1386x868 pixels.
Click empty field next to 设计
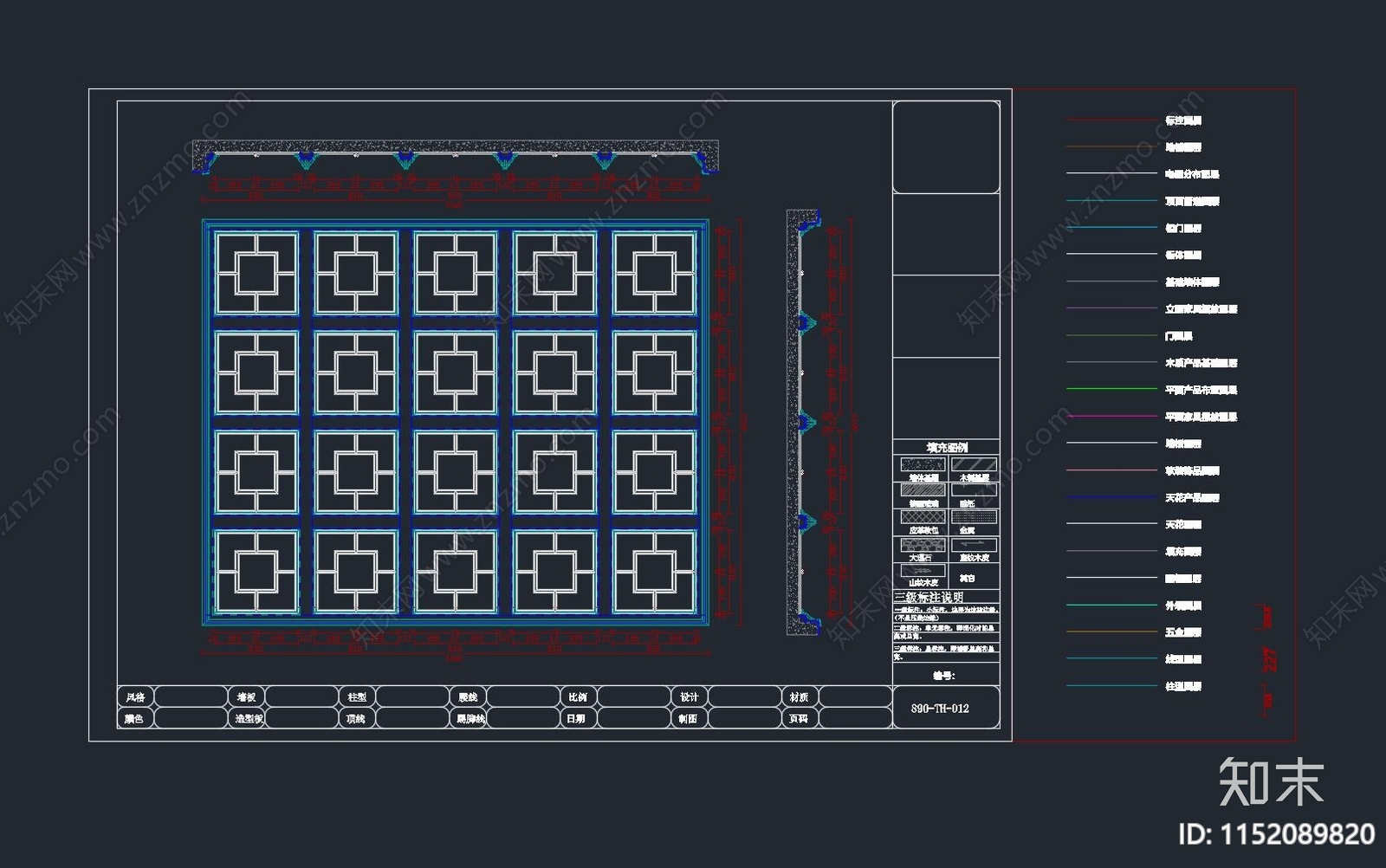pos(744,697)
